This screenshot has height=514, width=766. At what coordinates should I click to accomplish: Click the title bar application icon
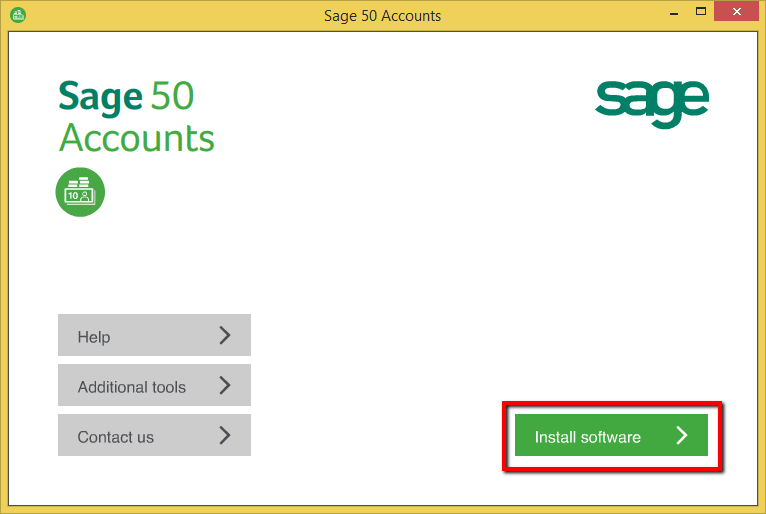(x=18, y=15)
